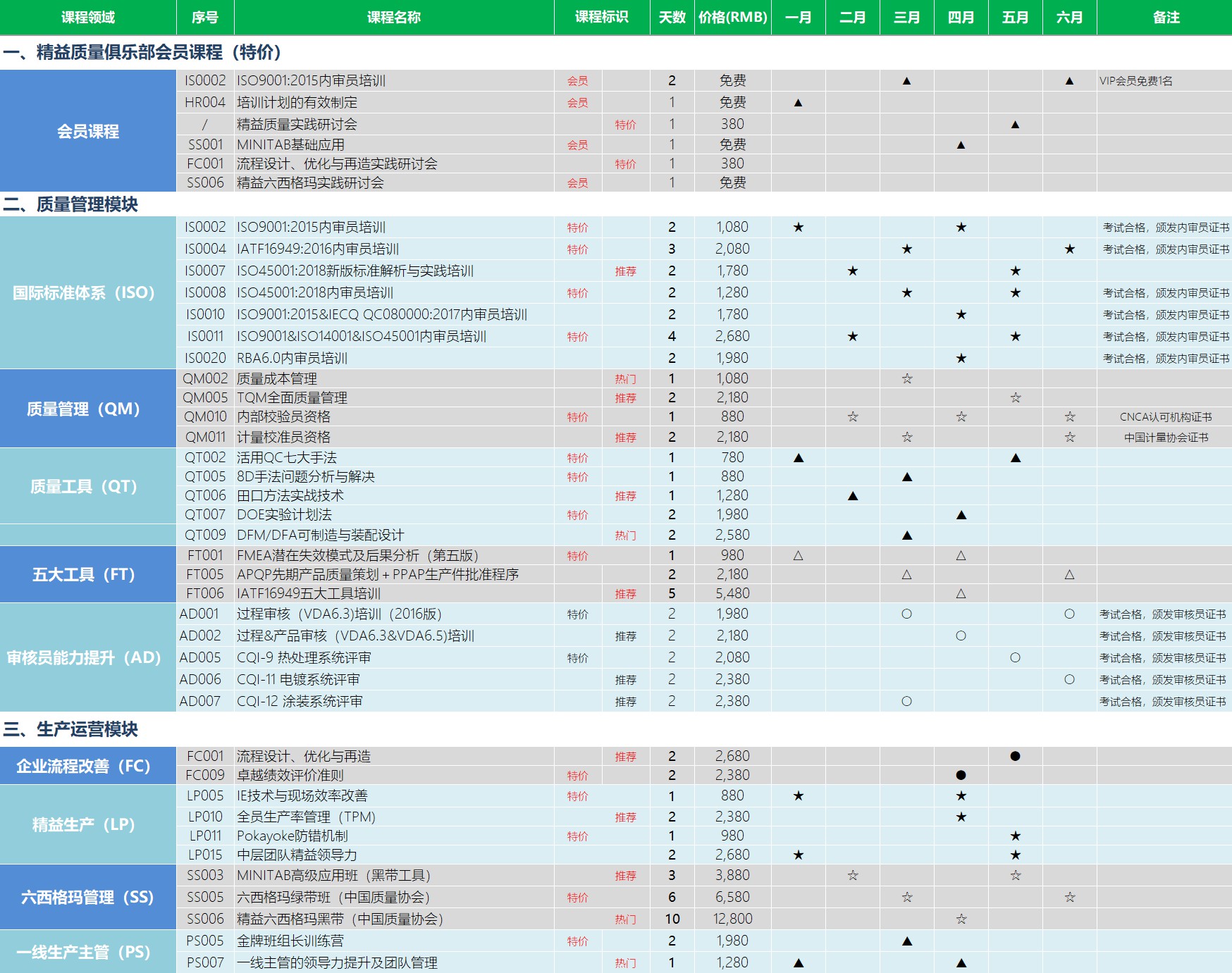Viewport: 1232px width, 973px height.
Task: Click the 审核员能力提升（AD）category cell
Action: (87, 657)
